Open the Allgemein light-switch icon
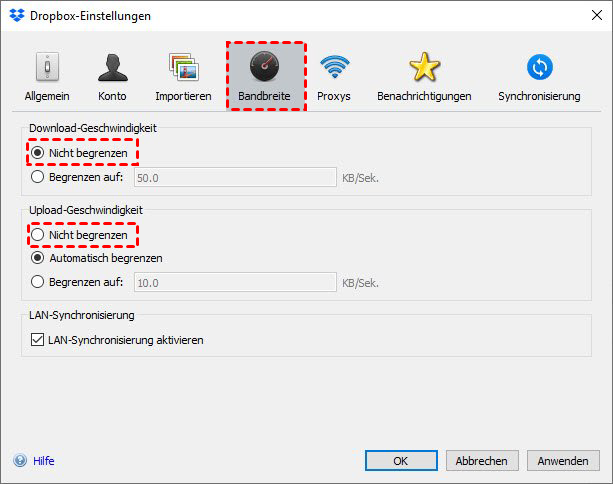 pyautogui.click(x=47, y=67)
